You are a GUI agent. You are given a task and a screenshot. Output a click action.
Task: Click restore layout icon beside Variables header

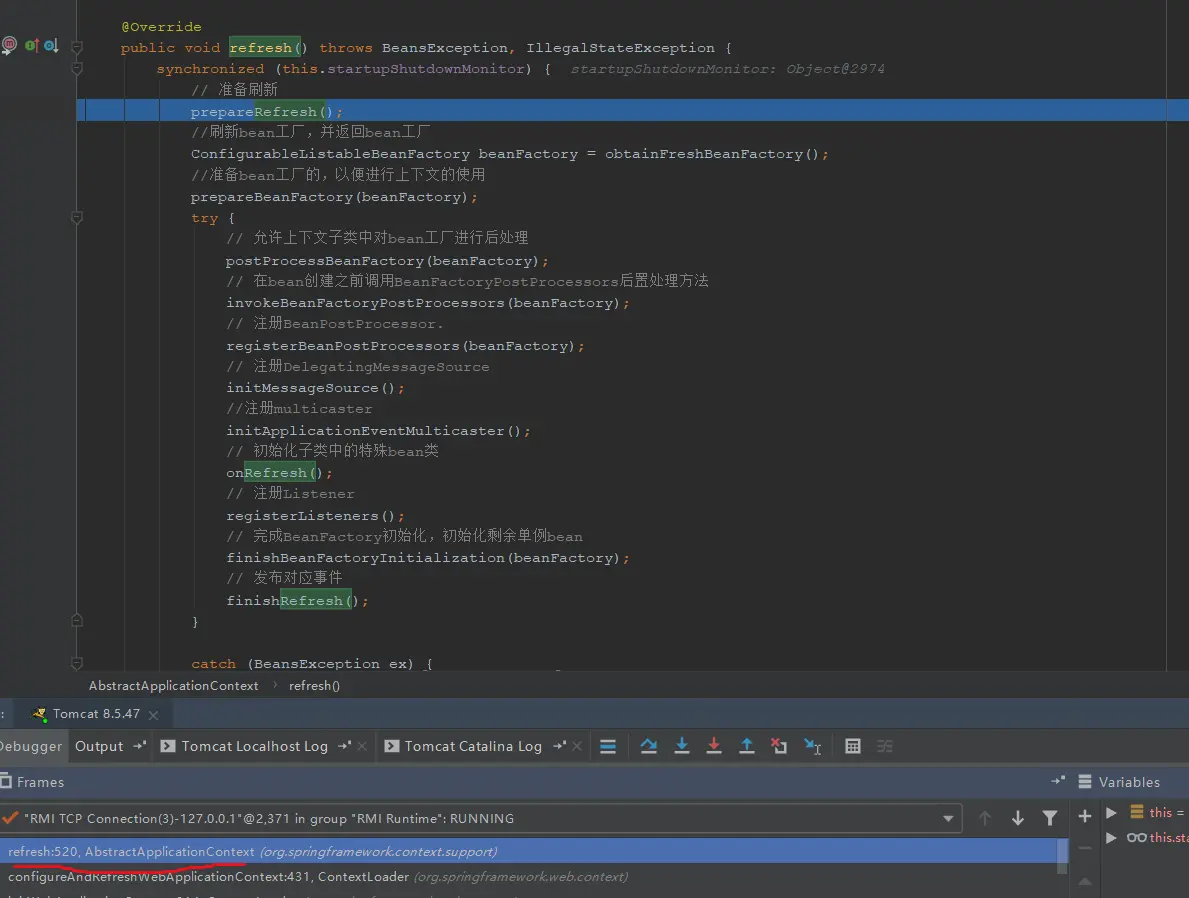coord(1058,780)
